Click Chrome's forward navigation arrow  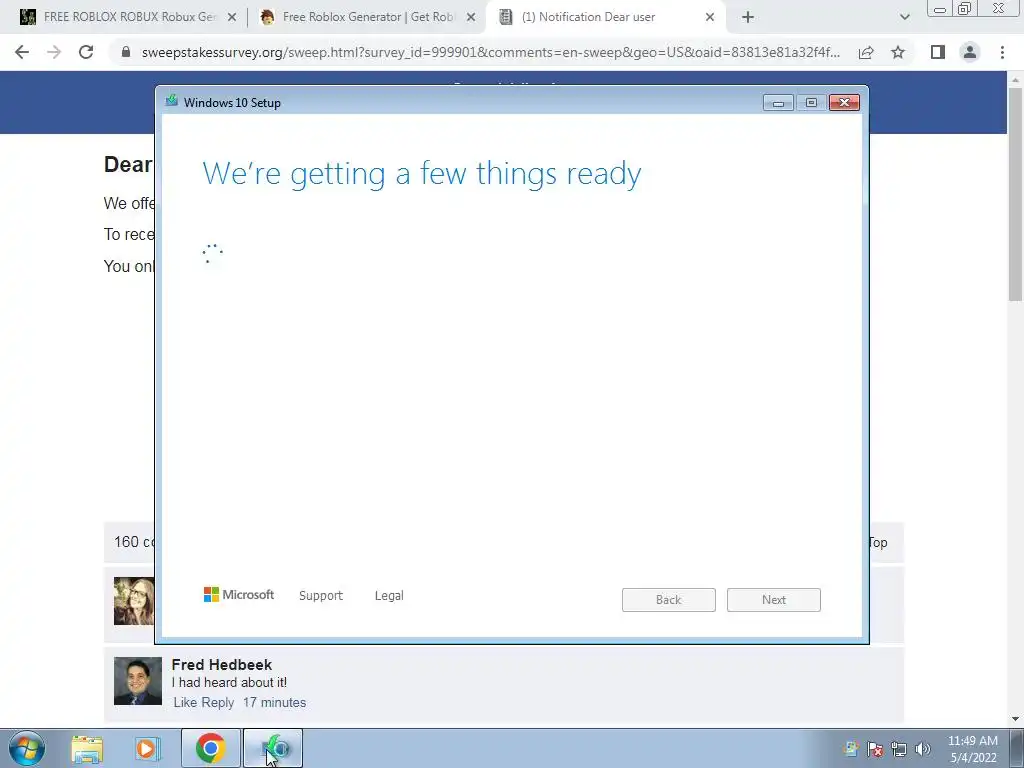click(x=54, y=52)
